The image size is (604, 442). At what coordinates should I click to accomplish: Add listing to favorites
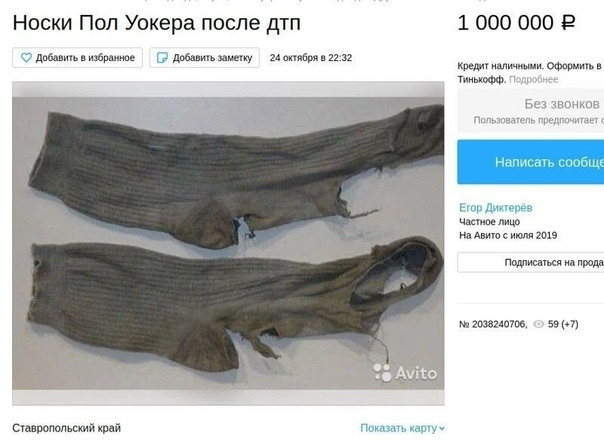pyautogui.click(x=77, y=58)
